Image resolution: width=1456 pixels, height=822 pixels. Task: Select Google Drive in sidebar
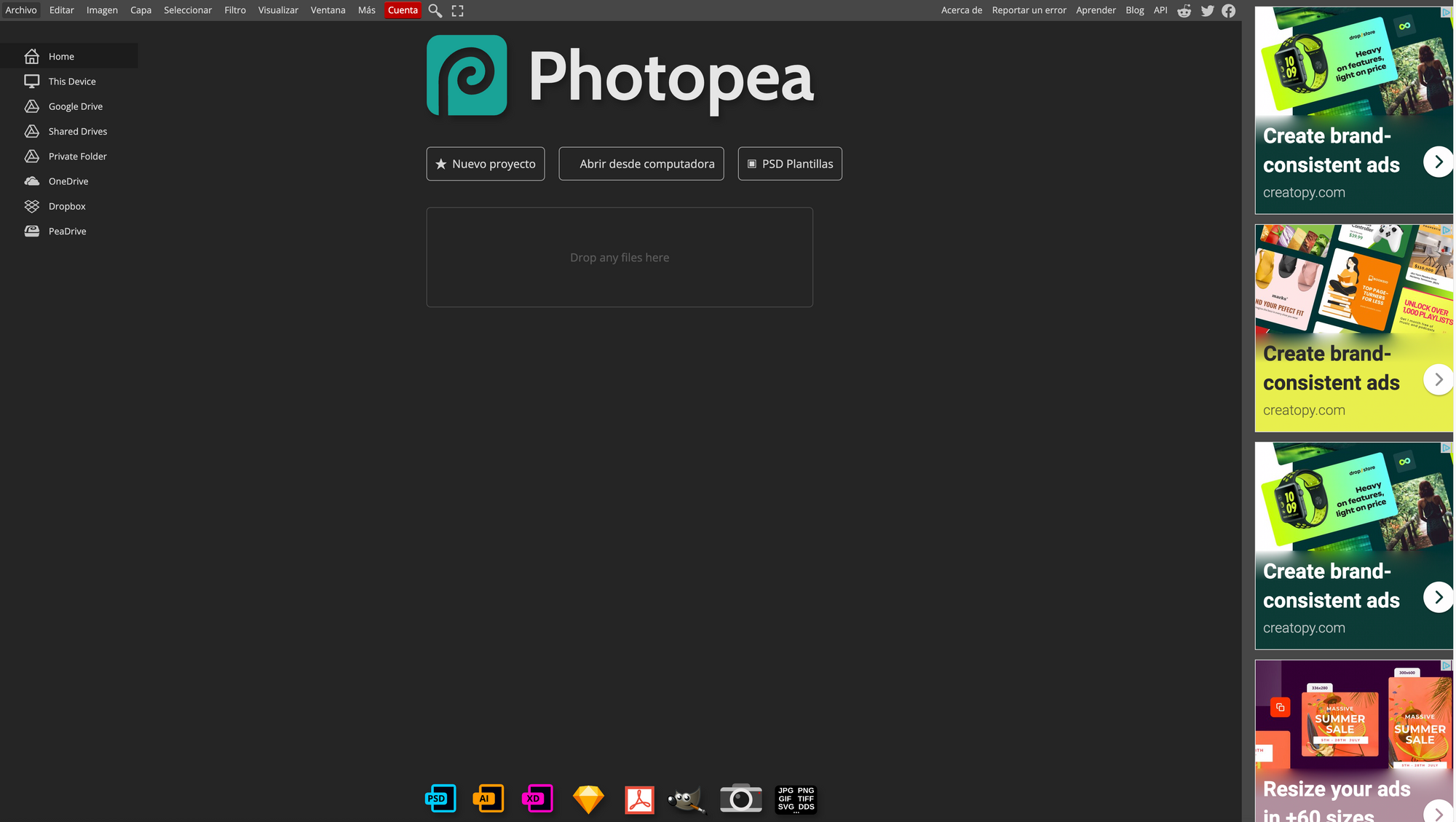pos(75,106)
